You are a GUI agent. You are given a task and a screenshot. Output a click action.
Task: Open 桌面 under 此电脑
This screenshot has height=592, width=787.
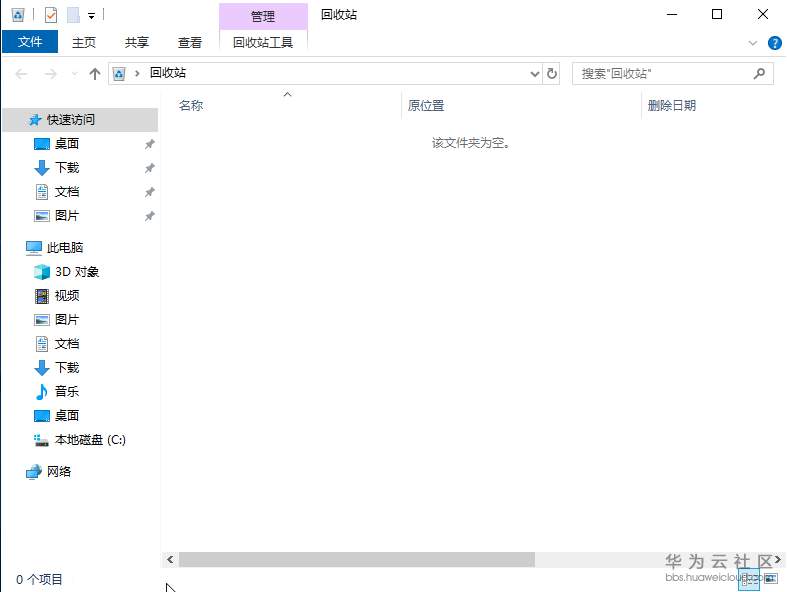tap(67, 416)
